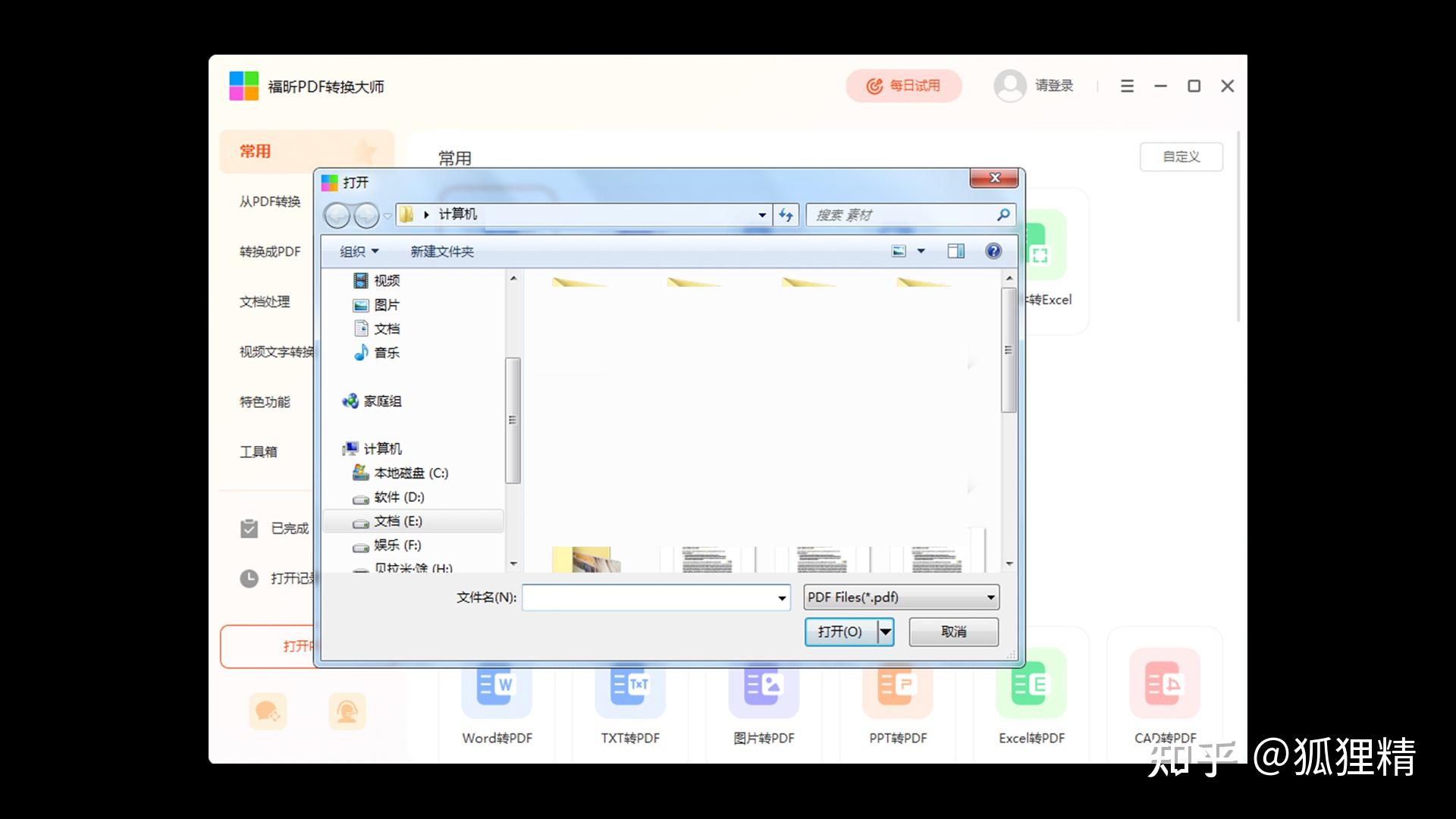Click the customer service headset icon
The width and height of the screenshot is (1456, 819).
[x=347, y=711]
